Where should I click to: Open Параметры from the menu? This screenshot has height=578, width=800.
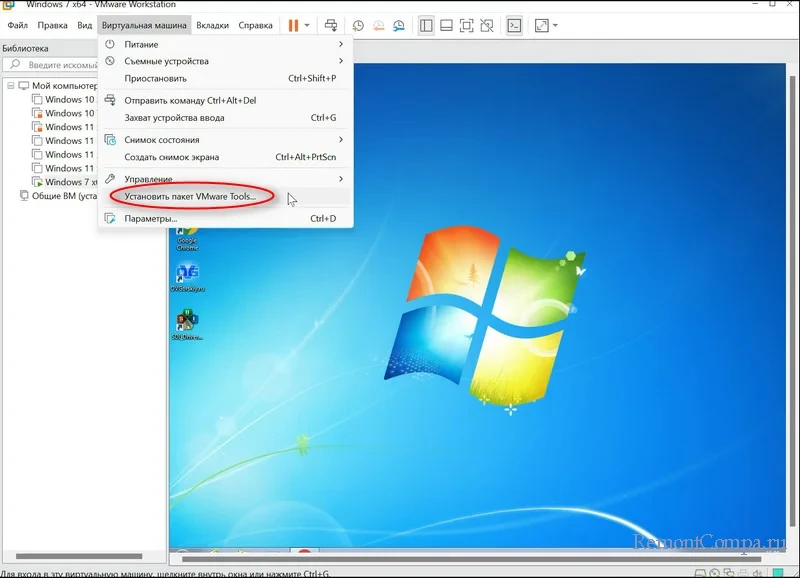[x=225, y=218]
